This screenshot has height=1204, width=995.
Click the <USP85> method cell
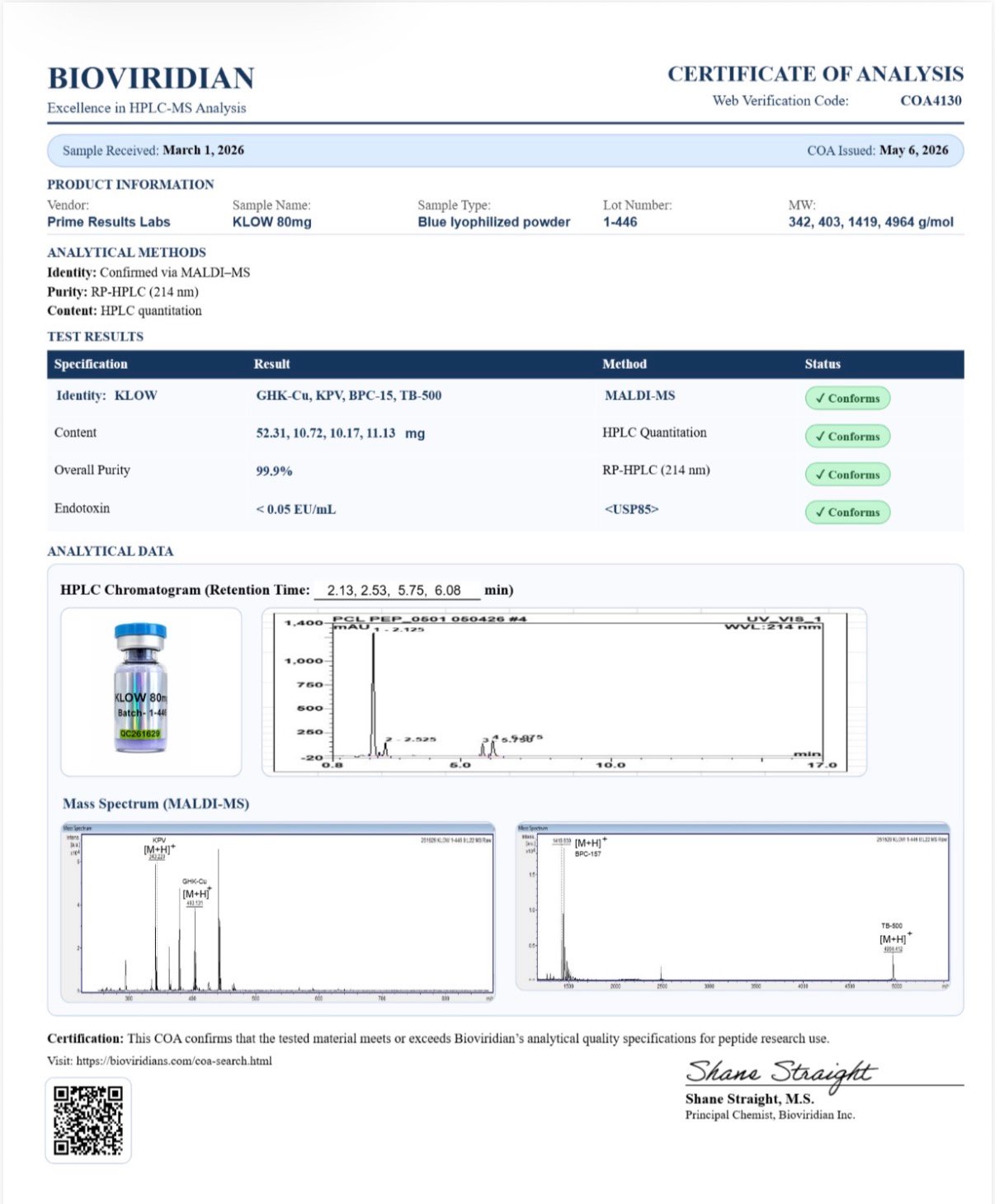click(x=631, y=509)
